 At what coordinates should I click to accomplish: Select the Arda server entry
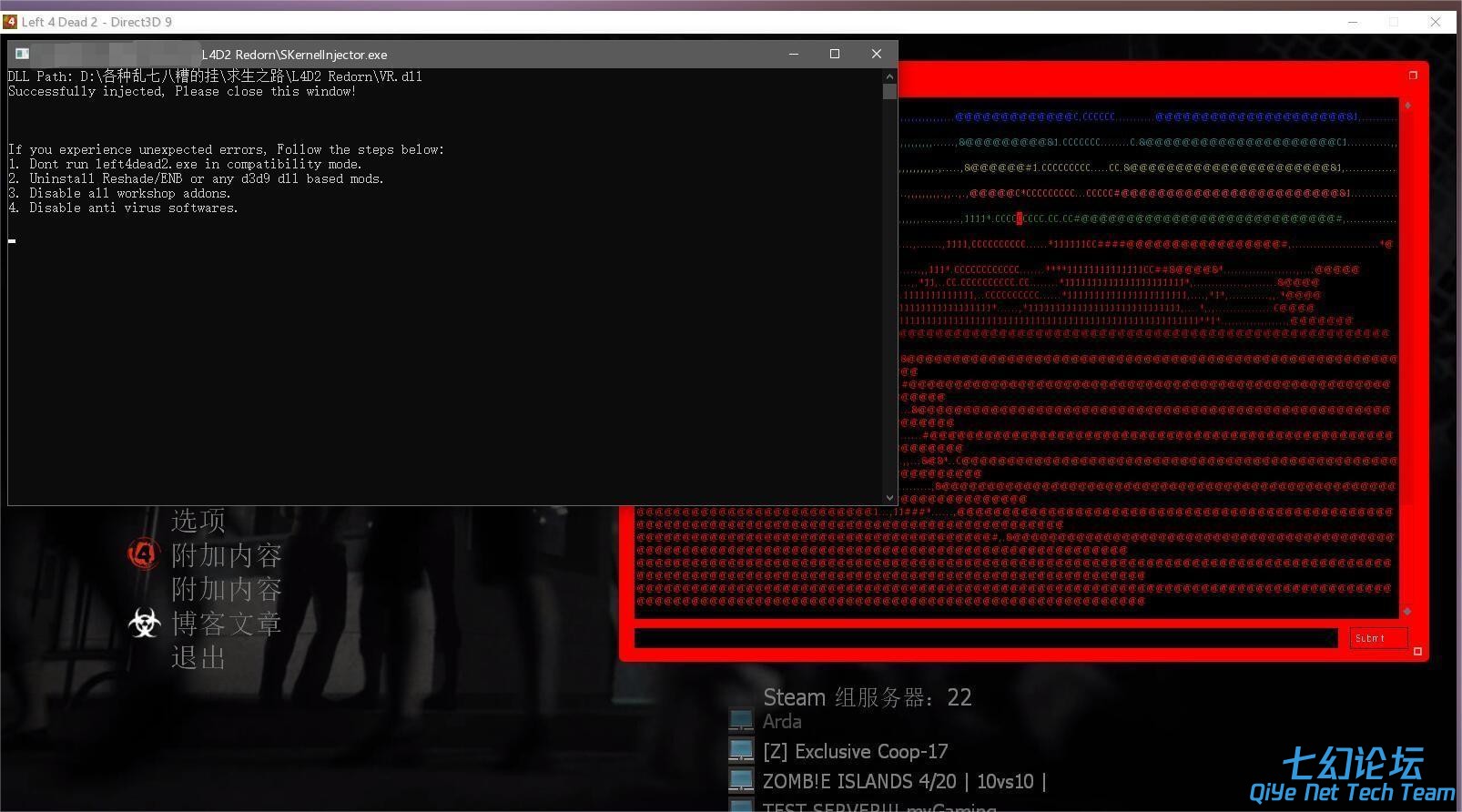(782, 722)
